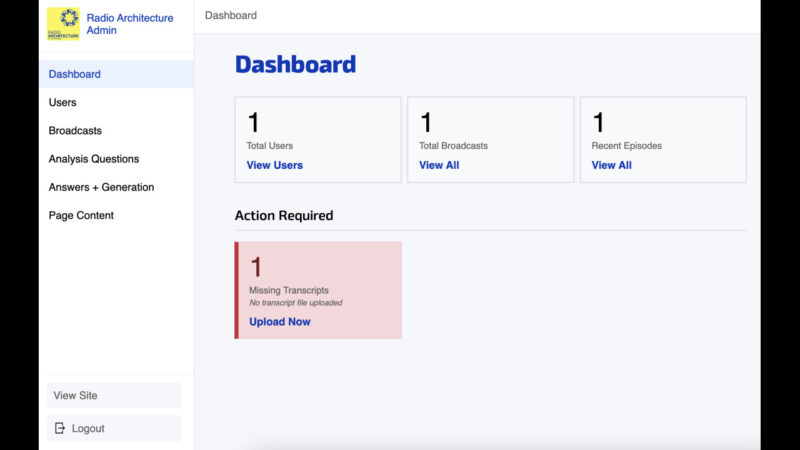Click the Radio Architecture logo icon
Screen dimensions: 800x450
63,23
